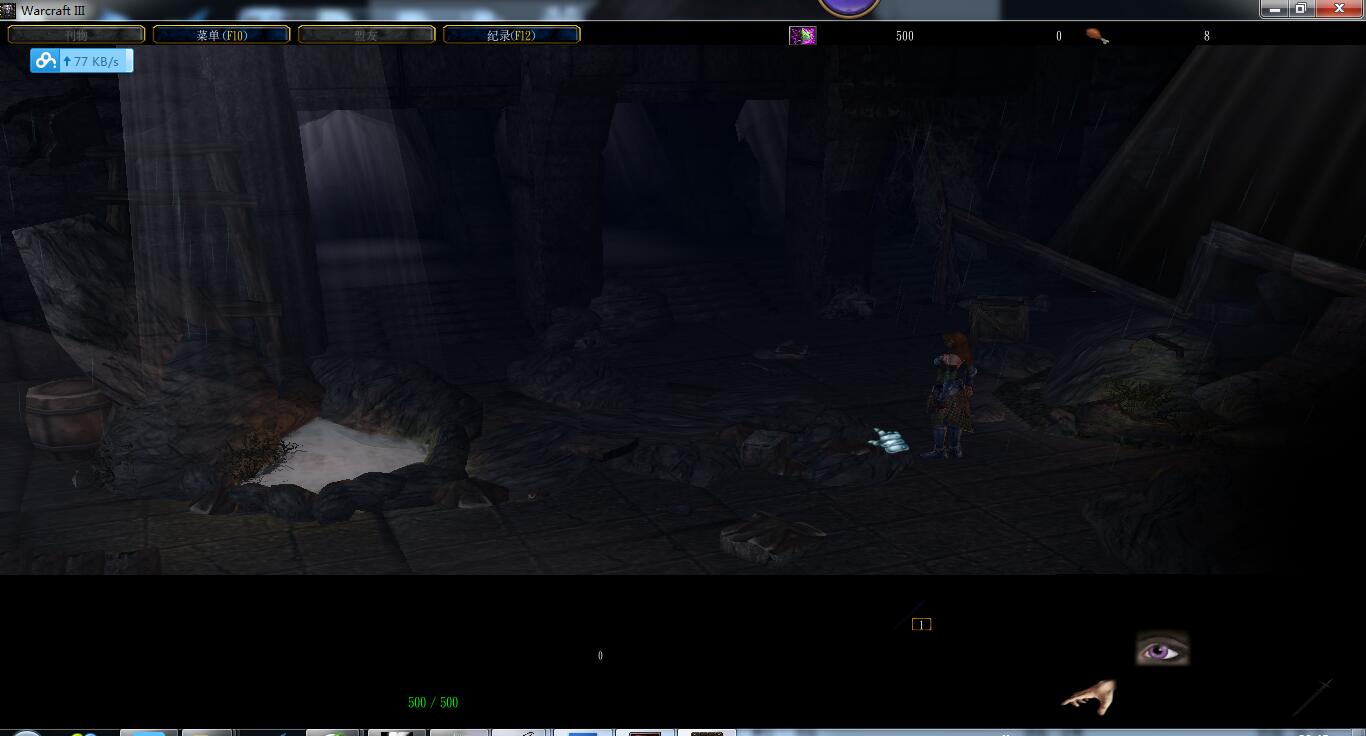Click the greyed 盟友 allies button
Image resolution: width=1366 pixels, height=736 pixels.
tap(366, 35)
